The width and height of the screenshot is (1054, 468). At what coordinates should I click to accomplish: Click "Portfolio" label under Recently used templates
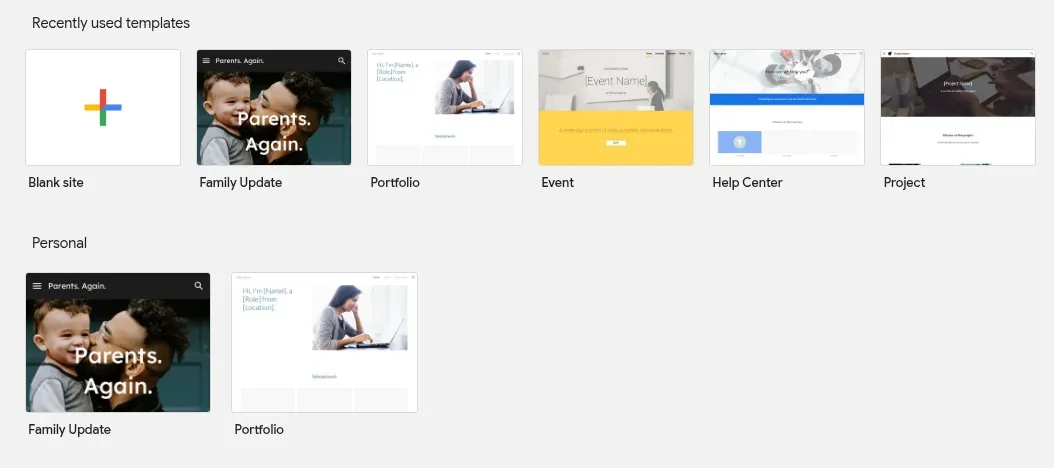(x=395, y=183)
